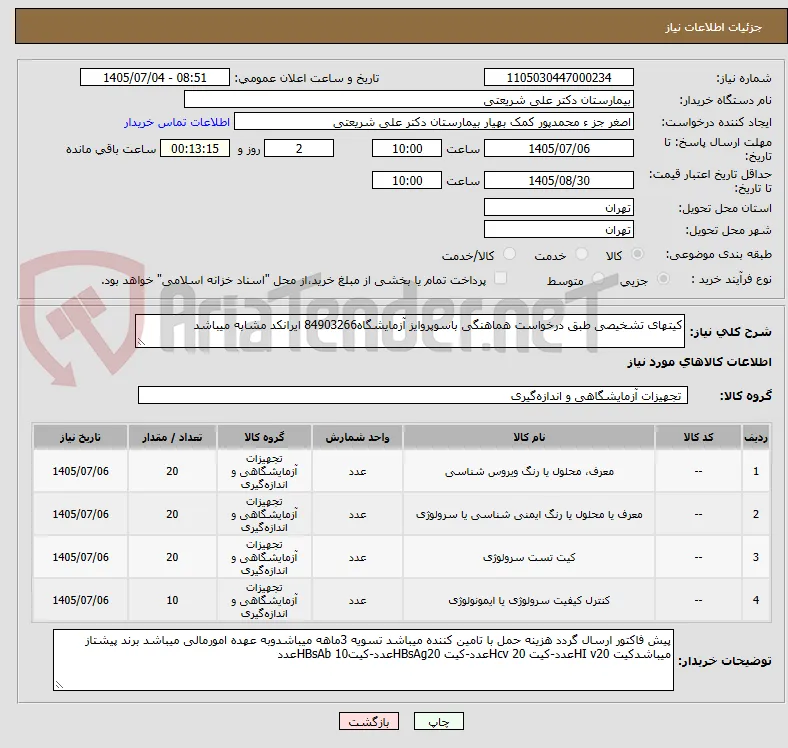This screenshot has width=788, height=748.
Task: Click unit عدد in row 2
Action: pyautogui.click(x=357, y=514)
